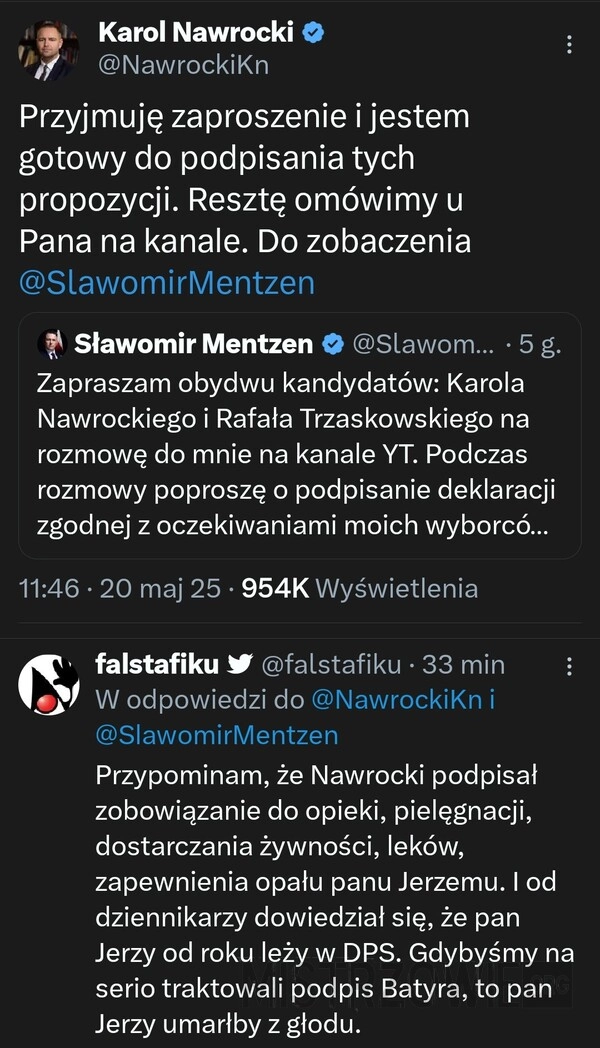
Task: Click the bird icon next to falstafiku
Action: (x=240, y=664)
